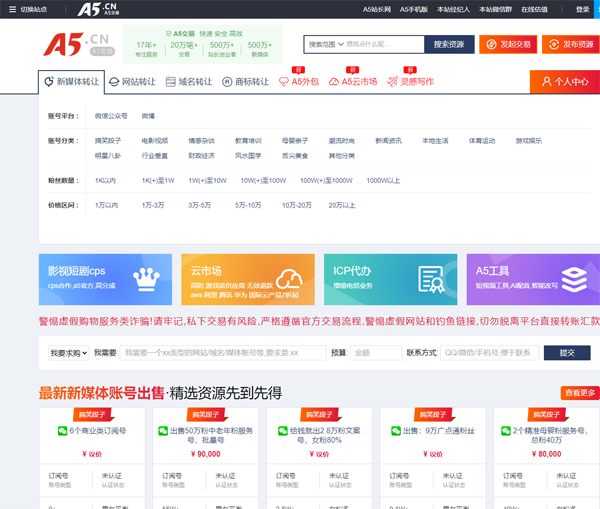Open the 在线估值 link
Image resolution: width=600 pixels, height=509 pixels.
click(535, 9)
